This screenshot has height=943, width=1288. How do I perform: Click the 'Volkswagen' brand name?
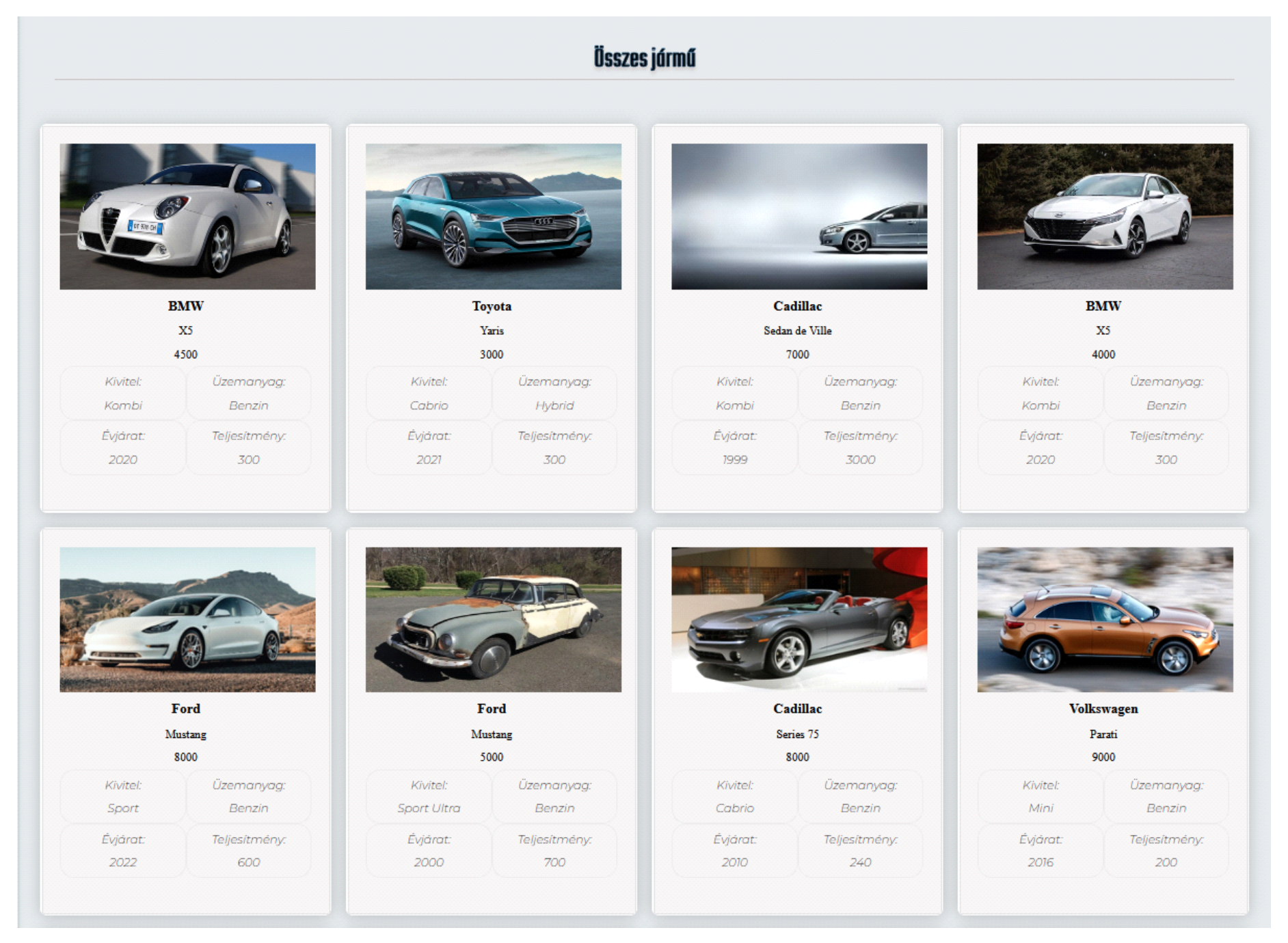click(1103, 709)
